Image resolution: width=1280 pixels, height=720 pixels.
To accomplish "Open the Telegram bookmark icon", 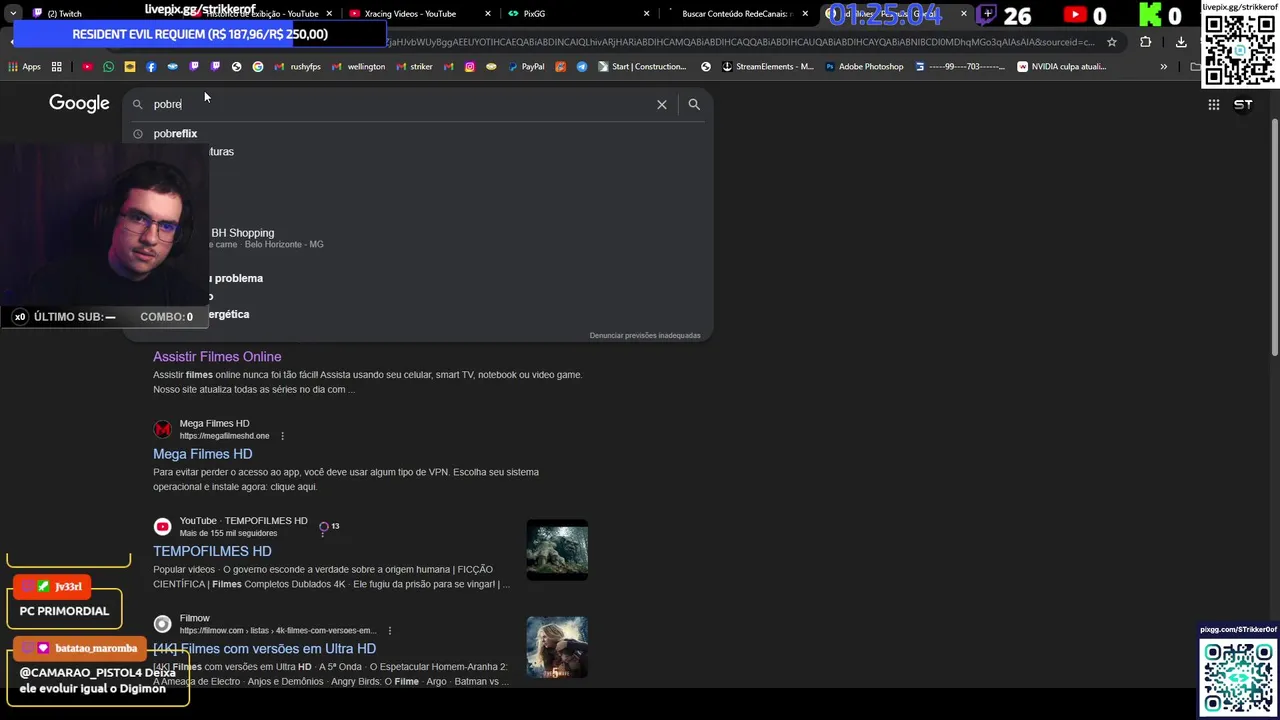I will click(582, 67).
